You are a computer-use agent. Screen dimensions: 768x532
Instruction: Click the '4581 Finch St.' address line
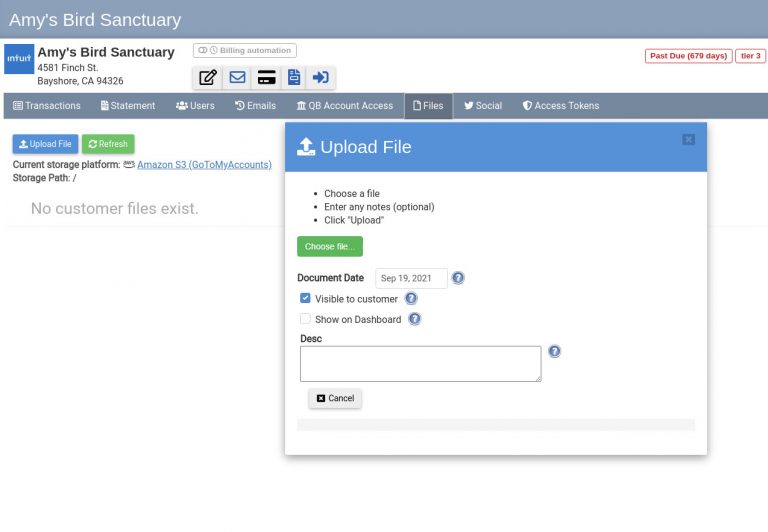[68, 68]
